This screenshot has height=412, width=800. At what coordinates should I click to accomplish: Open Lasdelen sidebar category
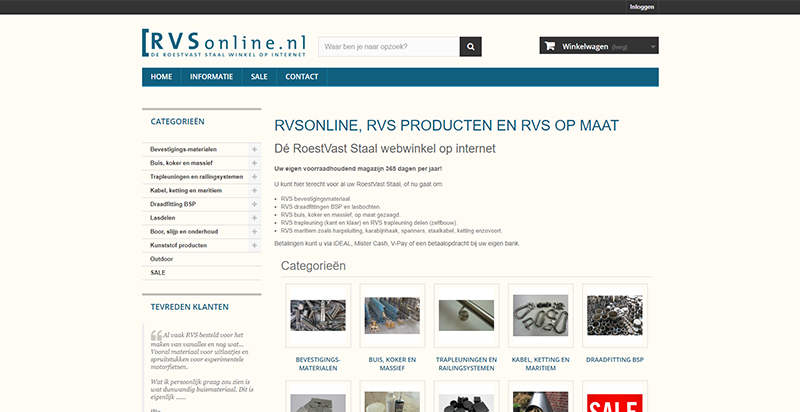pos(163,218)
